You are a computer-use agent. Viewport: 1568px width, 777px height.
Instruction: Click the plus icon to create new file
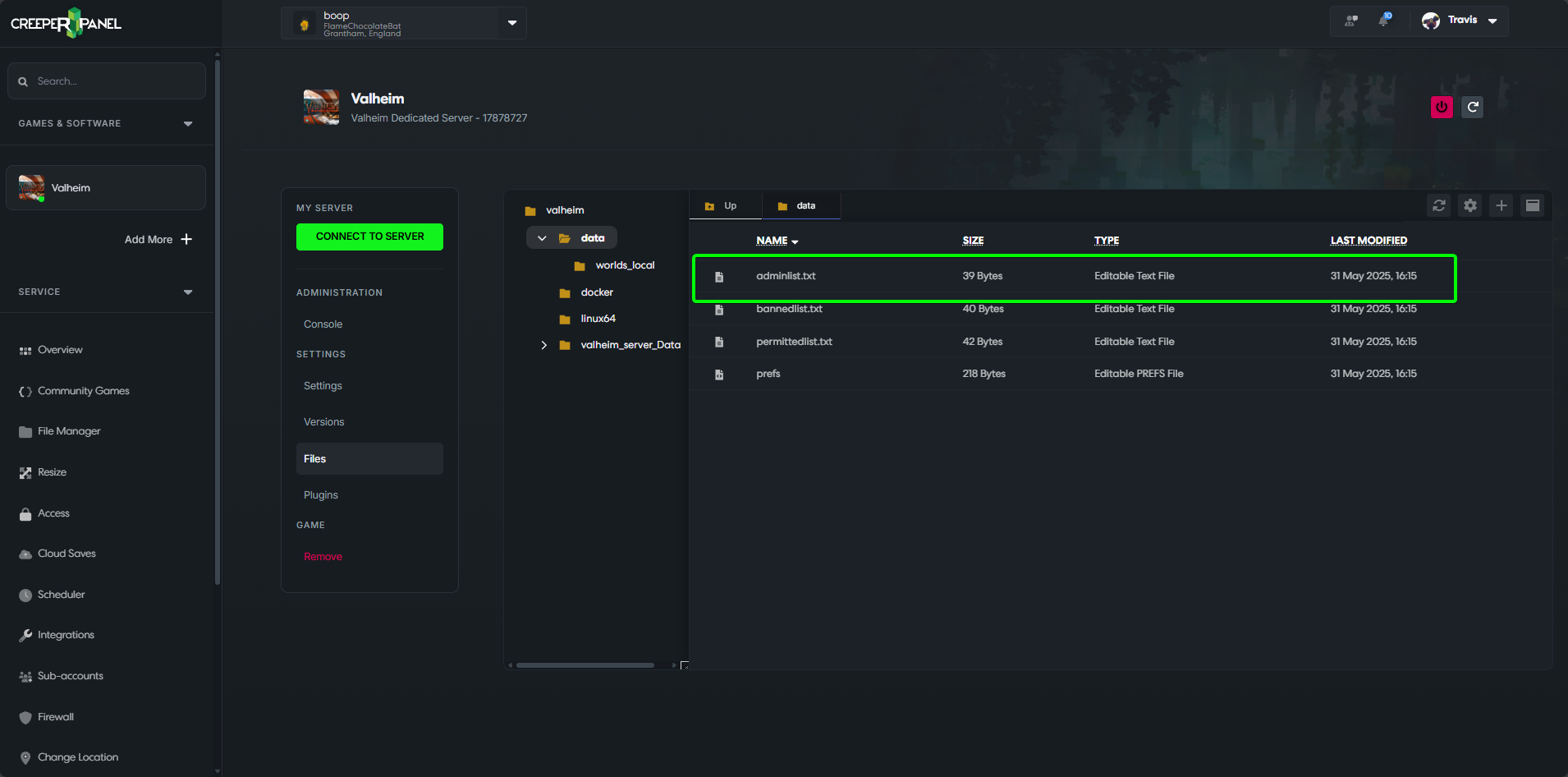(x=1502, y=206)
